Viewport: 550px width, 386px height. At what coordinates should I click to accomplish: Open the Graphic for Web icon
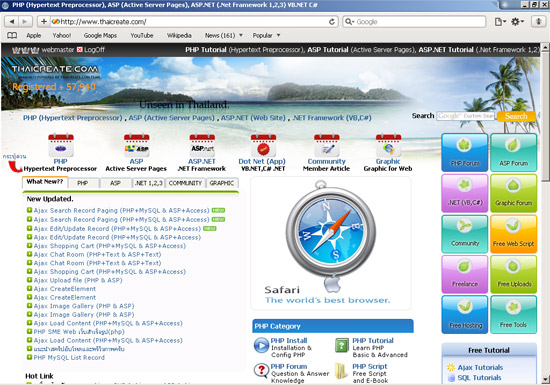(x=388, y=145)
